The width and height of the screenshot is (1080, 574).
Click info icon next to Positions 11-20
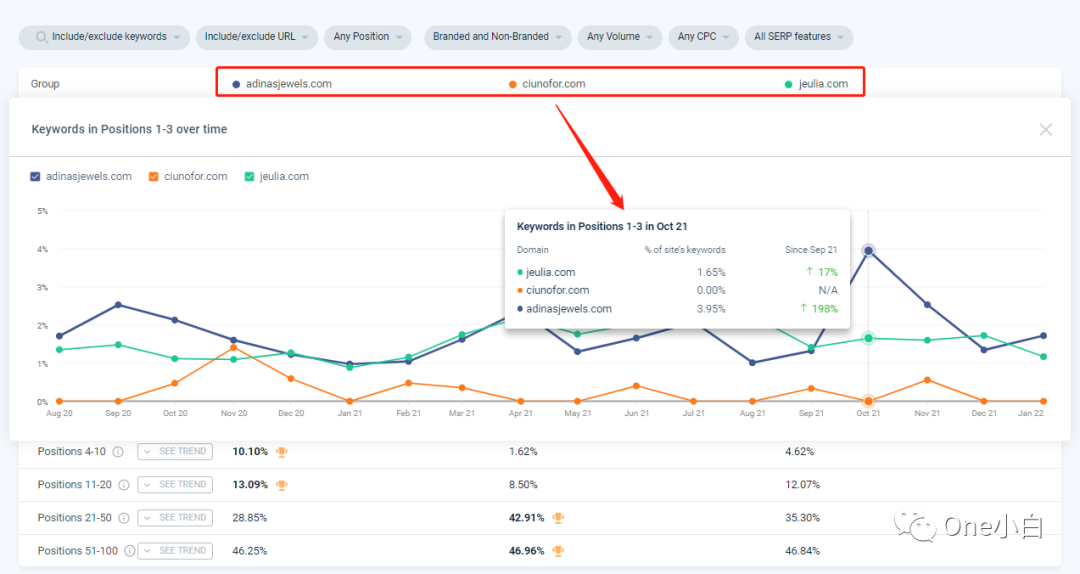coord(123,485)
